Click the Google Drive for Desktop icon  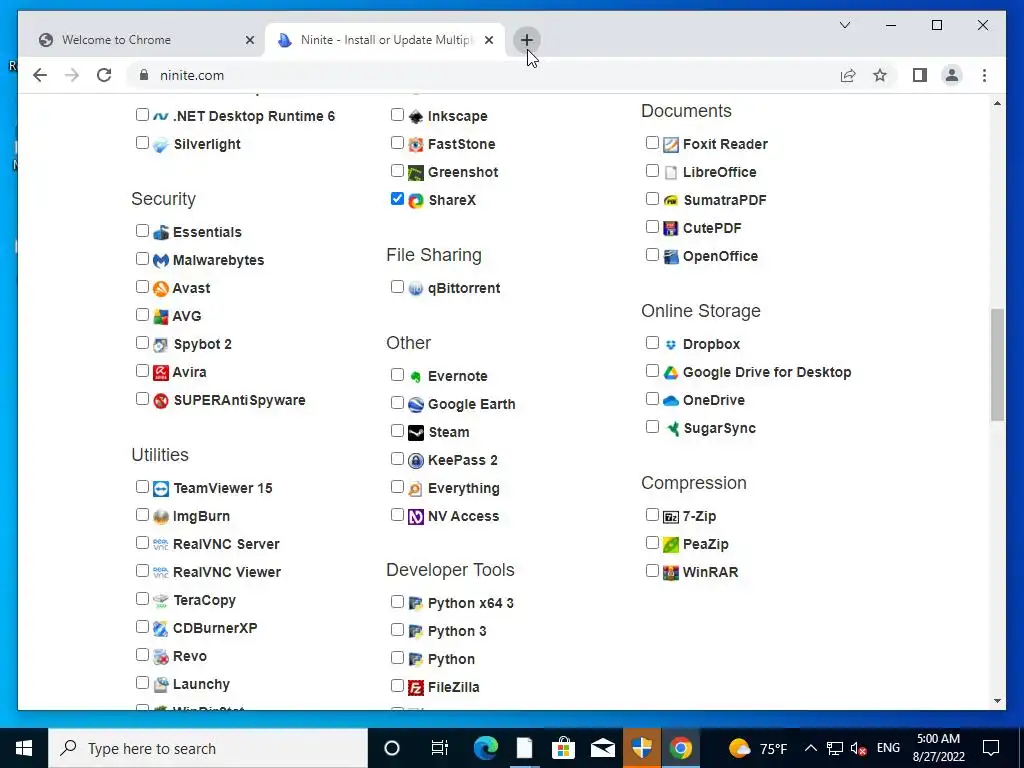pyautogui.click(x=671, y=372)
